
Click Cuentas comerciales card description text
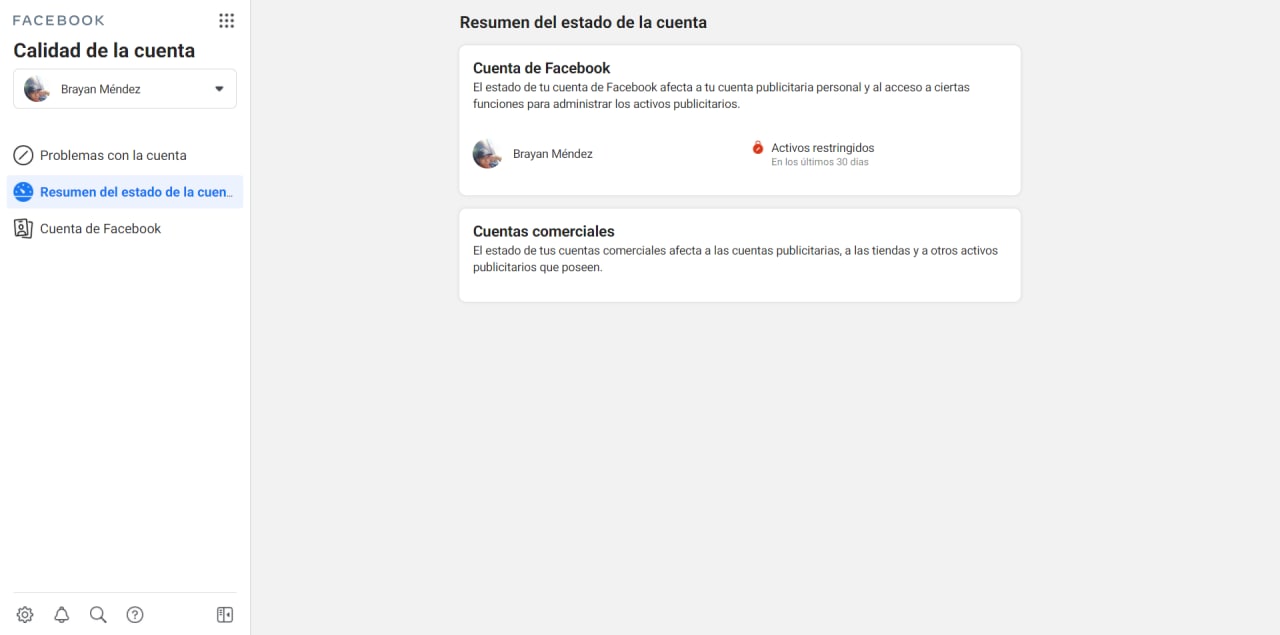pos(735,259)
